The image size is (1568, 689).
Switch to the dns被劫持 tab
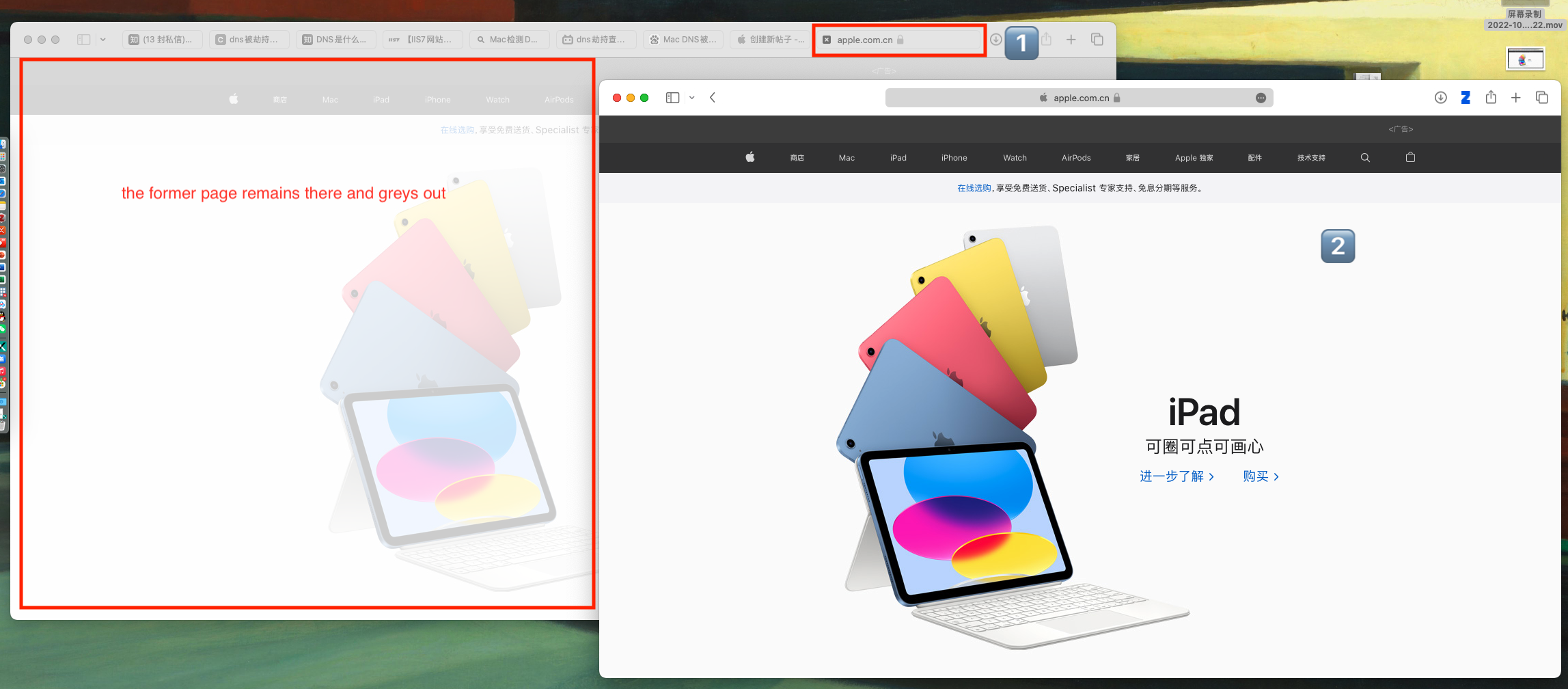[249, 40]
